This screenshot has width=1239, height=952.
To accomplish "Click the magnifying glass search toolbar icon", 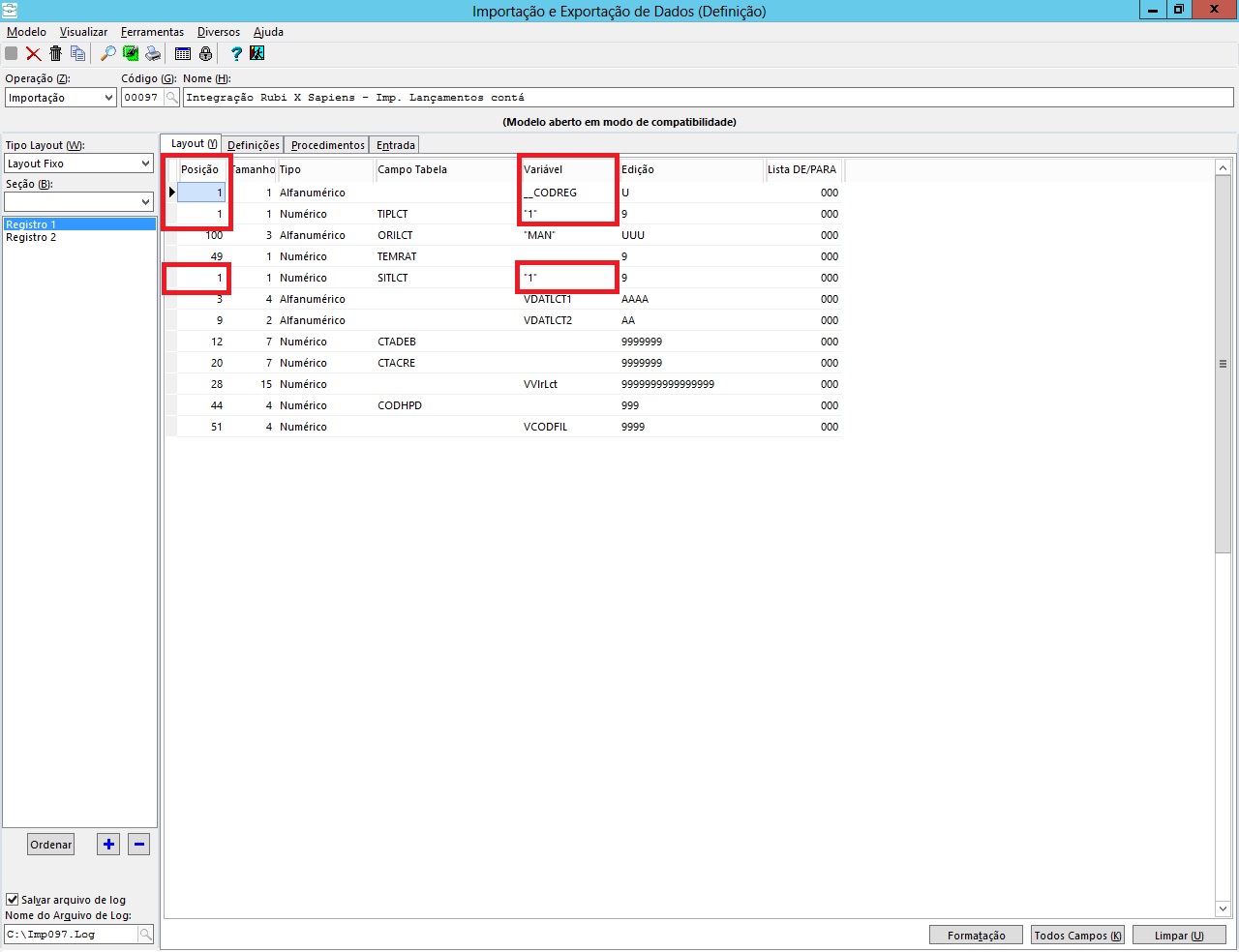I will click(107, 54).
